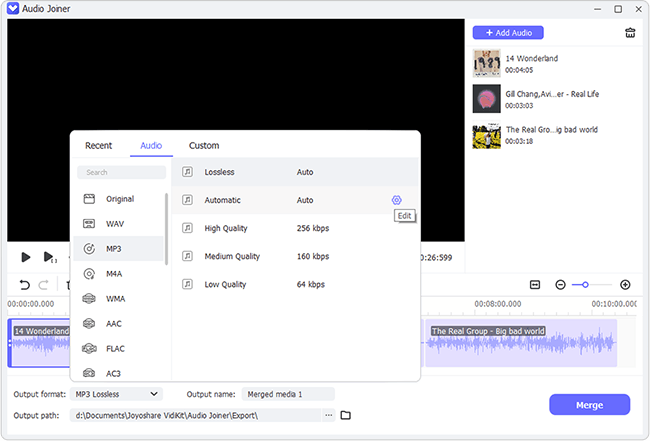Click the music note icon beside Low Quality
The image size is (650, 441).
tap(187, 284)
